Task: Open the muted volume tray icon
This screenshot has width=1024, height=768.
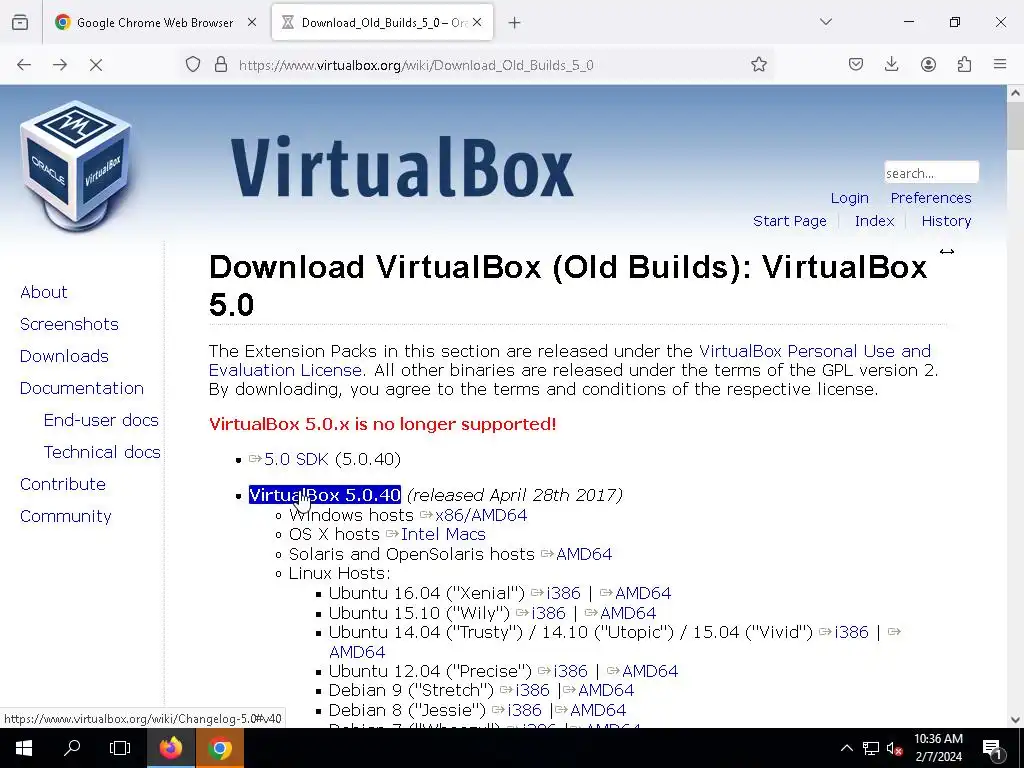Action: [894, 748]
